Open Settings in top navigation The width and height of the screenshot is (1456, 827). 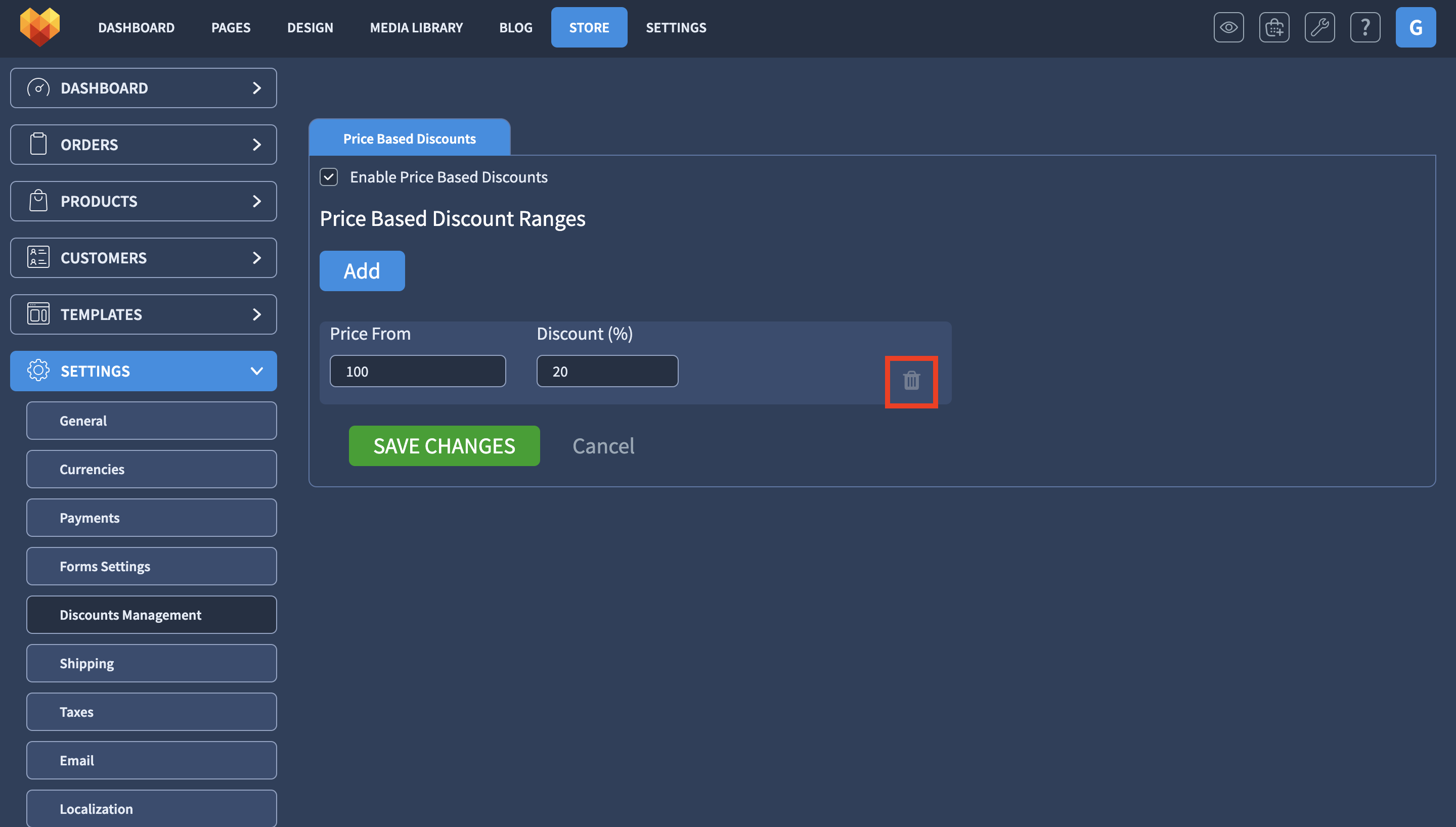(676, 27)
